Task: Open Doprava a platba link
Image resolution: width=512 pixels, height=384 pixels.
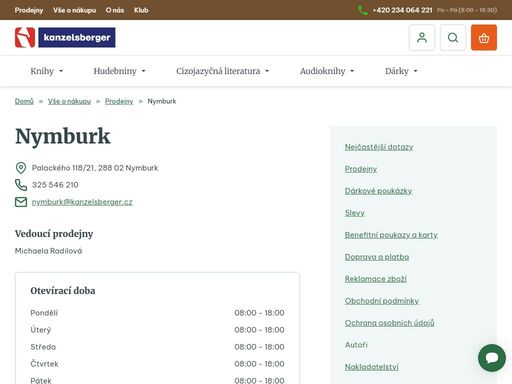Action: (377, 257)
